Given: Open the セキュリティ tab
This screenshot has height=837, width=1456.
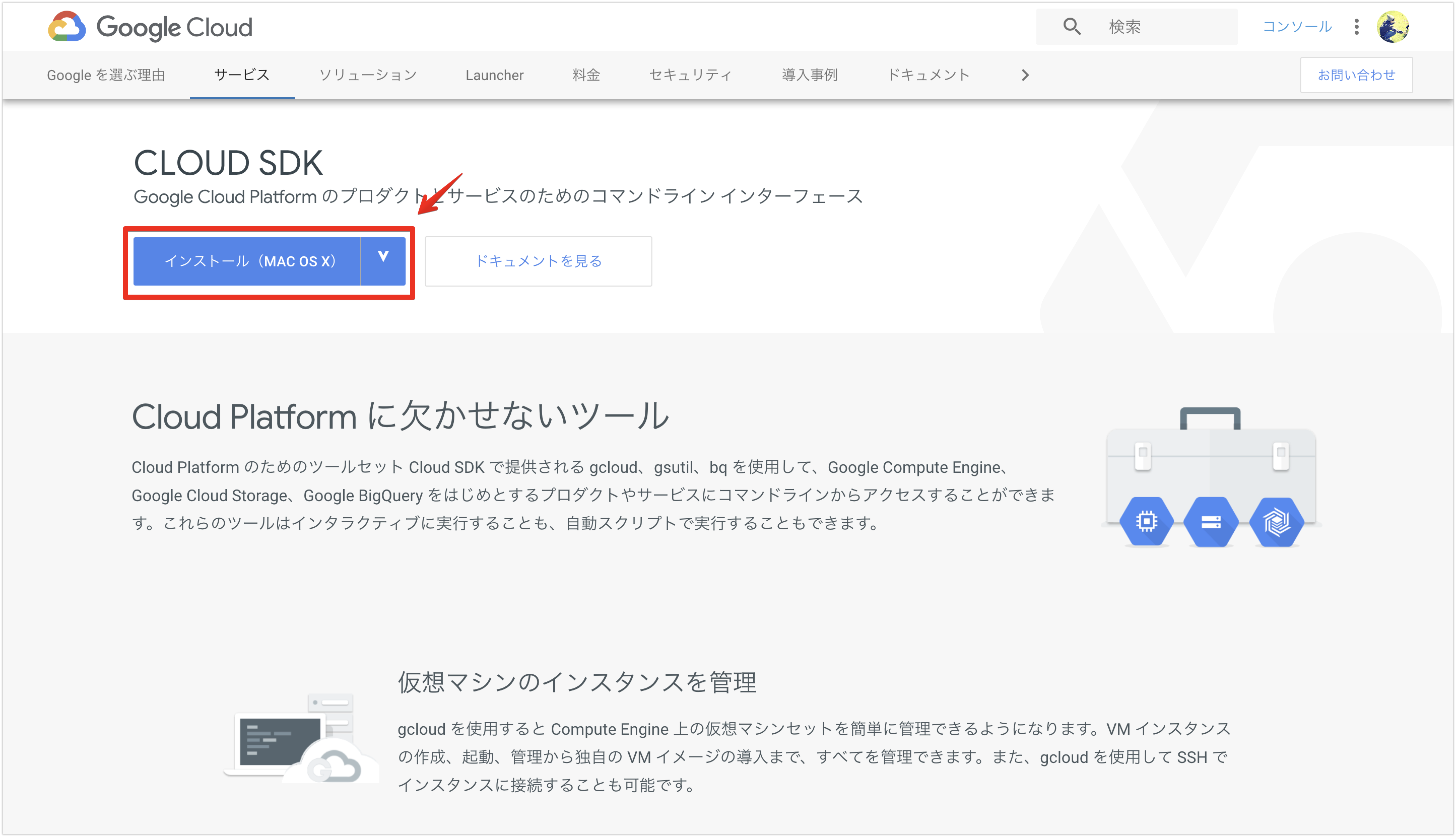Looking at the screenshot, I should tap(691, 75).
